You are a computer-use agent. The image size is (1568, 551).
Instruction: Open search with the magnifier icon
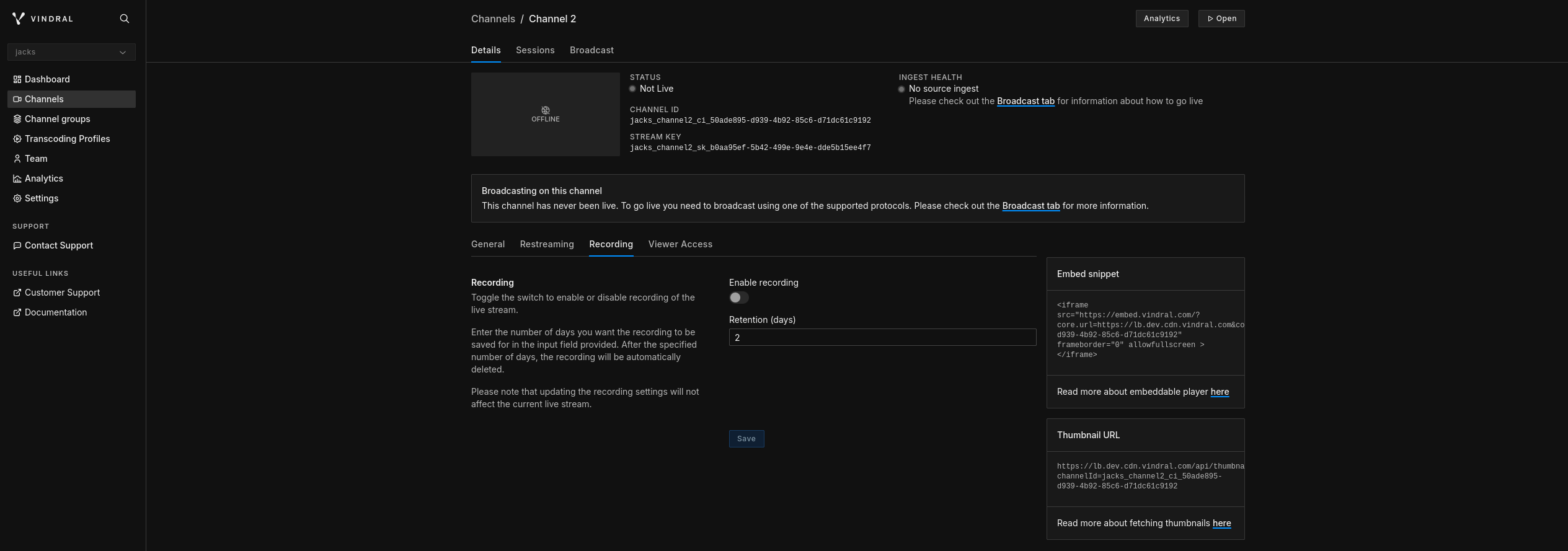pyautogui.click(x=125, y=19)
